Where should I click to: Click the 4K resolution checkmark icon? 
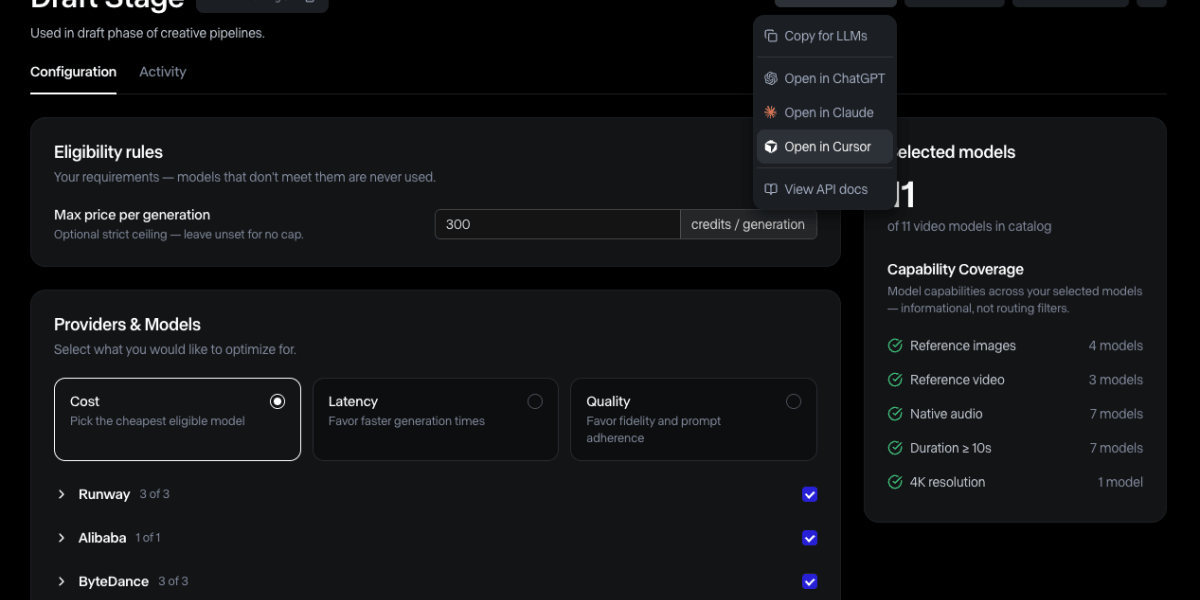point(895,482)
